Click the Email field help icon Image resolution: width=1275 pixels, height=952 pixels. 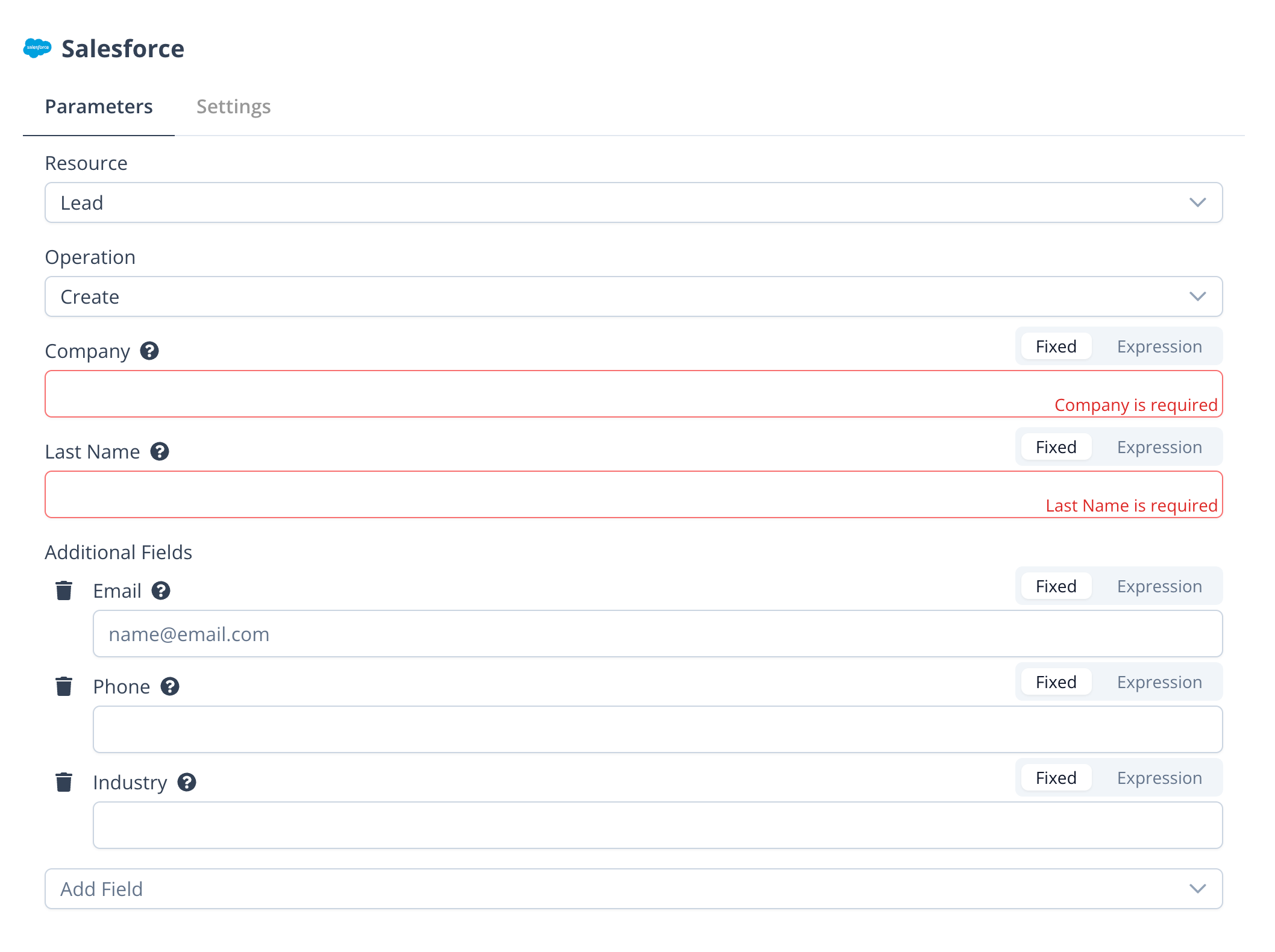161,590
